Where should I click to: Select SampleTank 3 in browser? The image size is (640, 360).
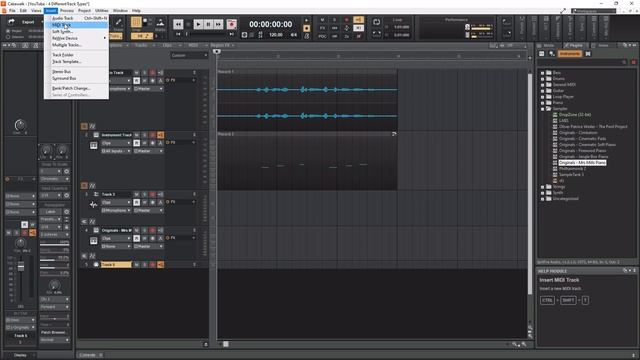click(571, 174)
